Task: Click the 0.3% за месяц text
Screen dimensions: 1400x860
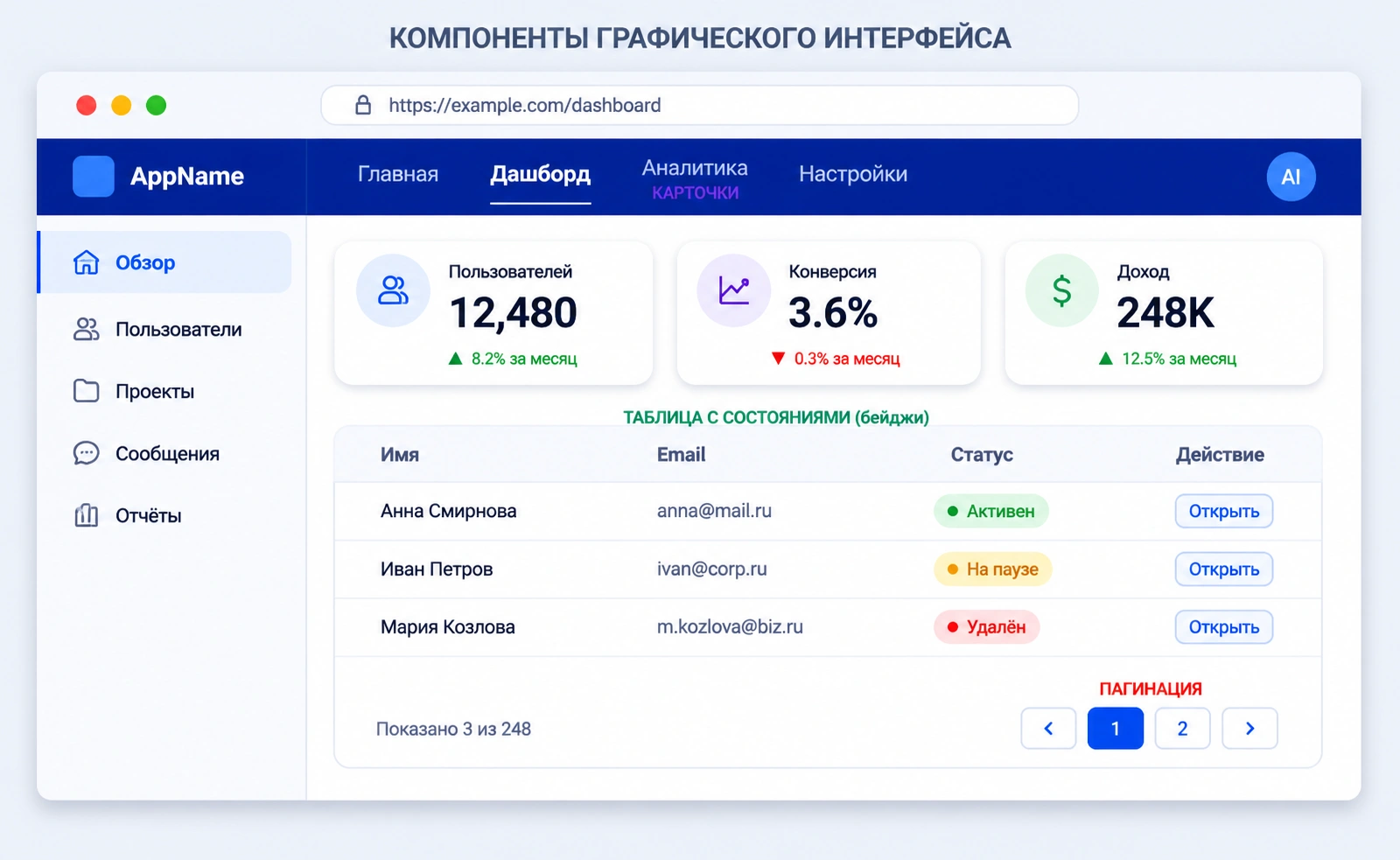Action: (847, 359)
